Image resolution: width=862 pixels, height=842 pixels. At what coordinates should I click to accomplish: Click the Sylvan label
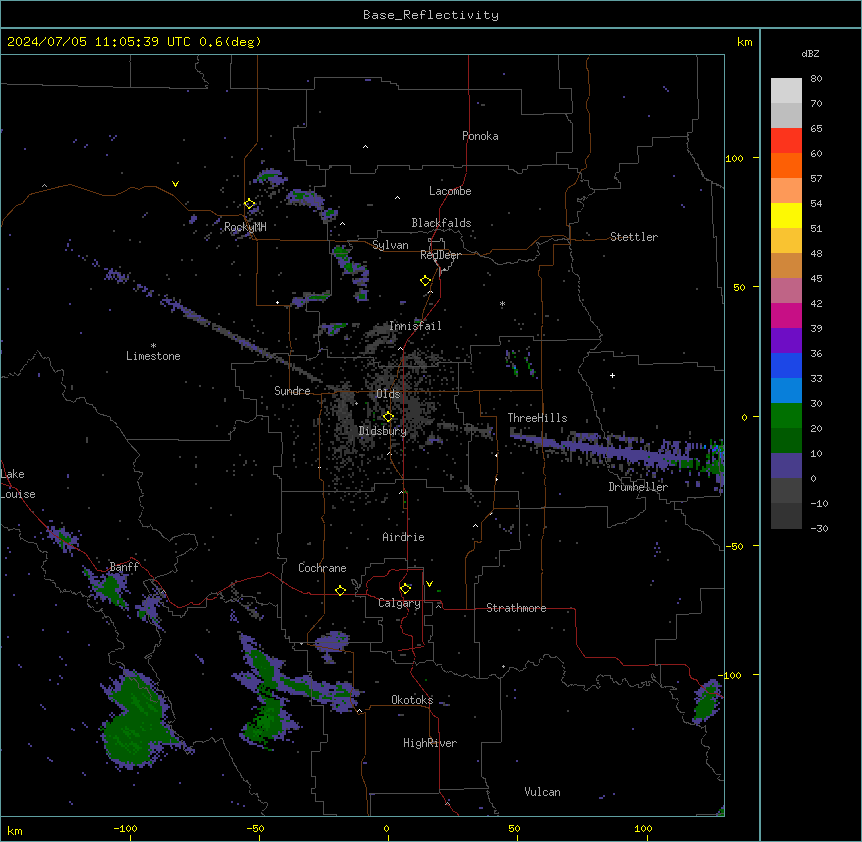click(x=390, y=245)
